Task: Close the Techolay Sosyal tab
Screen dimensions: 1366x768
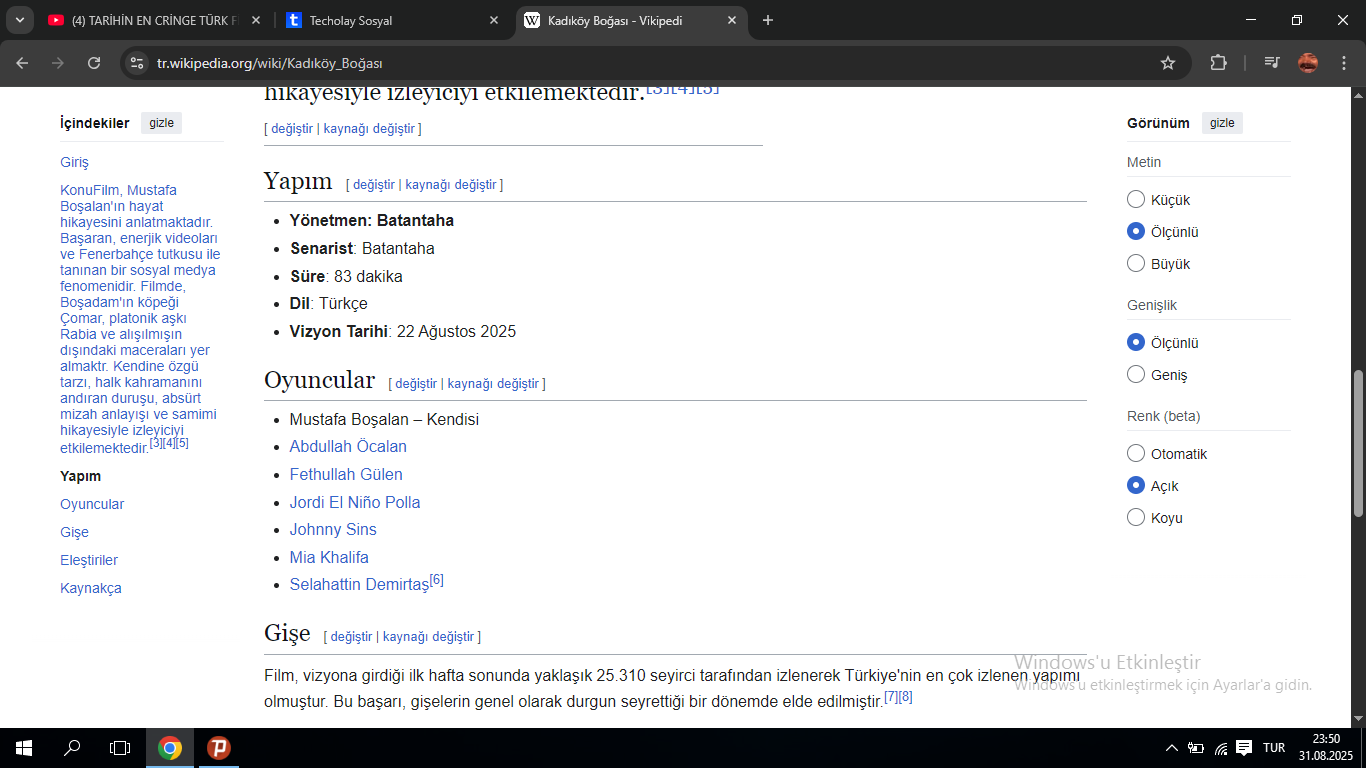Action: tap(494, 20)
